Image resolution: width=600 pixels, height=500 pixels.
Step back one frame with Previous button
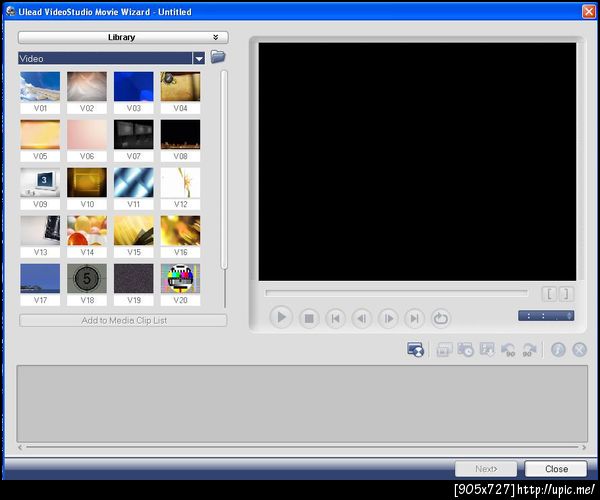[362, 318]
